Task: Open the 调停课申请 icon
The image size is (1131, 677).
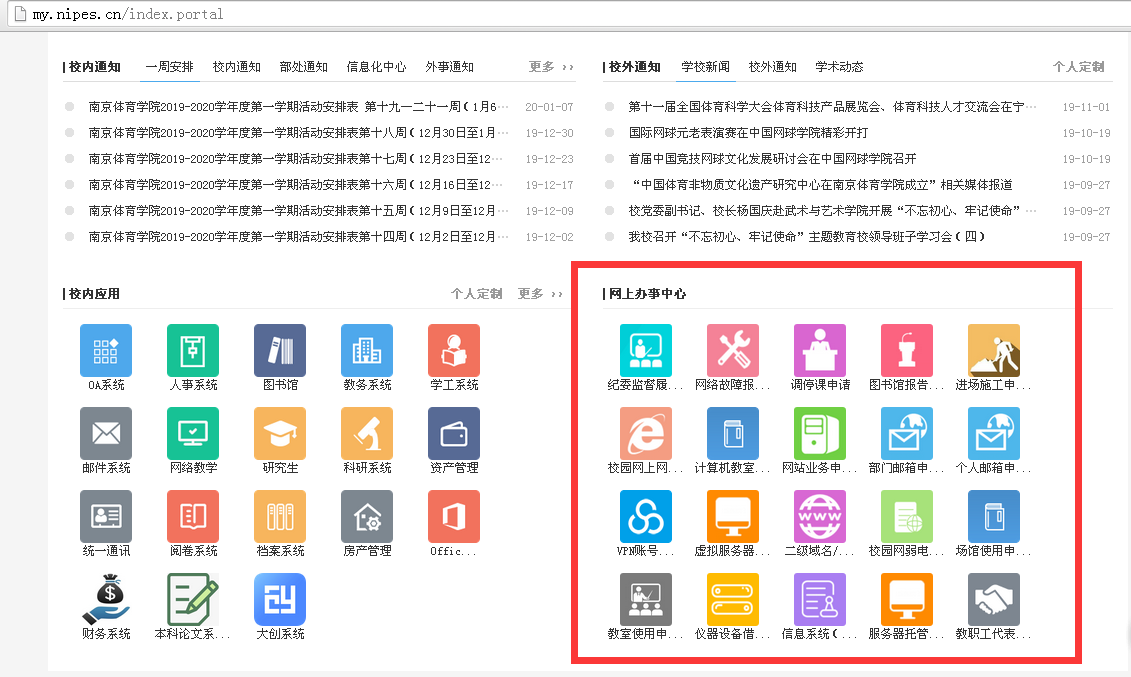Action: [820, 351]
